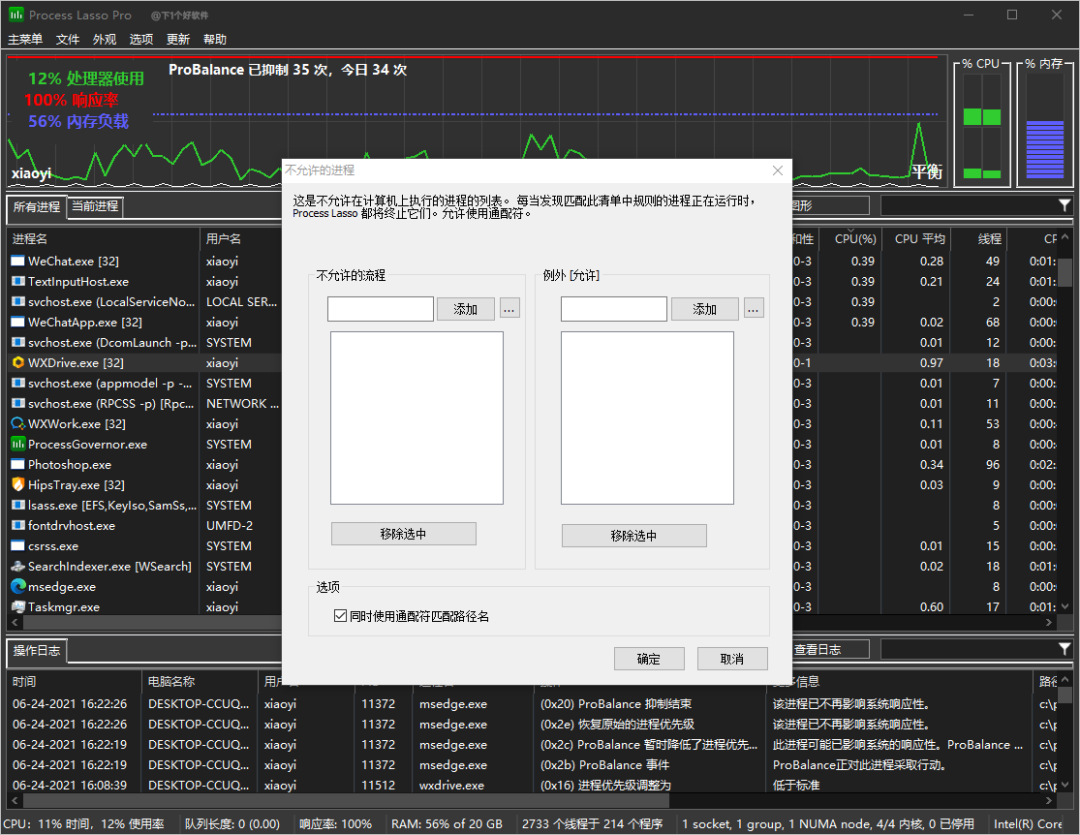Click the WeChat.exe process icon

tap(18, 261)
